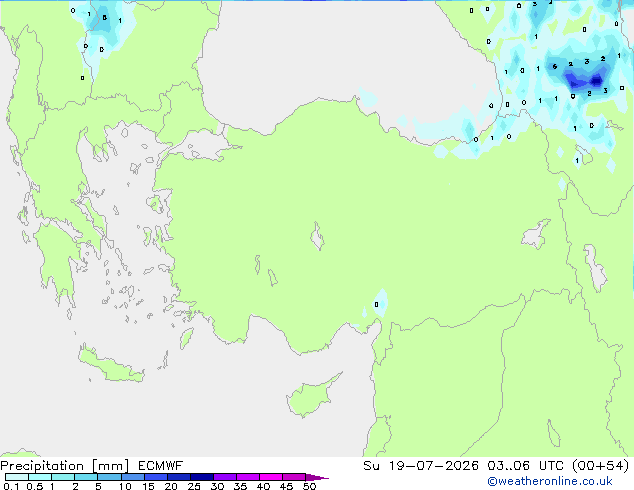The height and width of the screenshot is (490, 634).
Task: Open the weatheronline.co.uk copyright link
Action: 549,481
